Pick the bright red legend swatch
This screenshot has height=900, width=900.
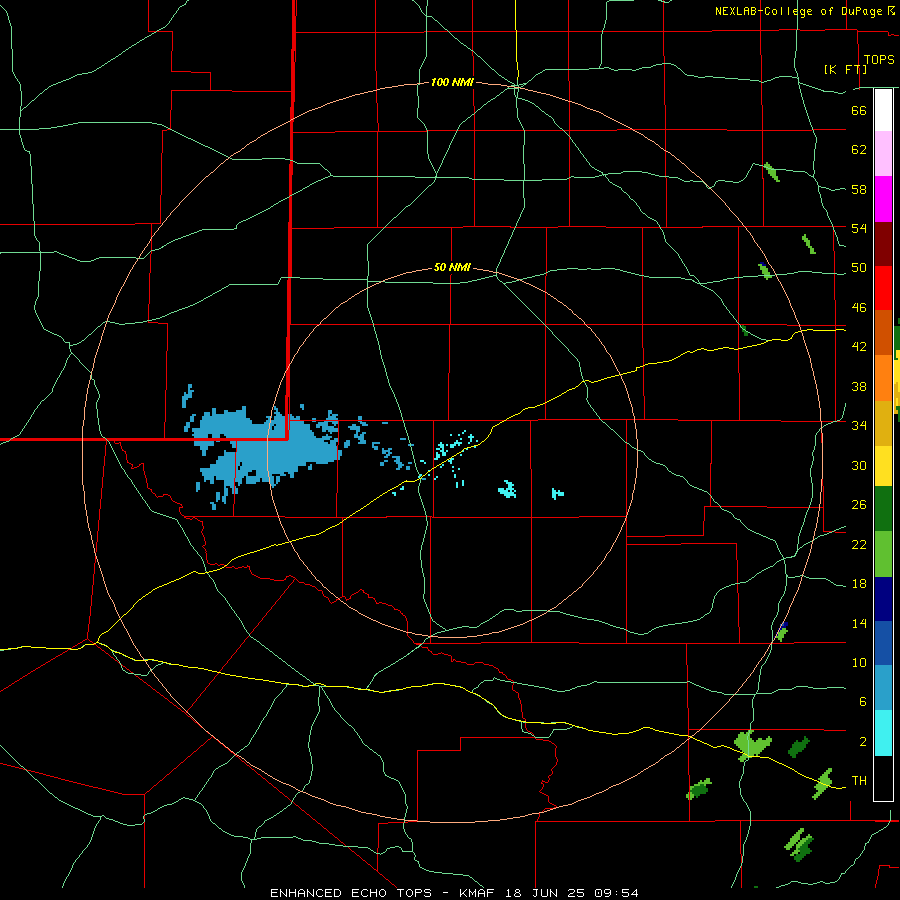tap(883, 288)
